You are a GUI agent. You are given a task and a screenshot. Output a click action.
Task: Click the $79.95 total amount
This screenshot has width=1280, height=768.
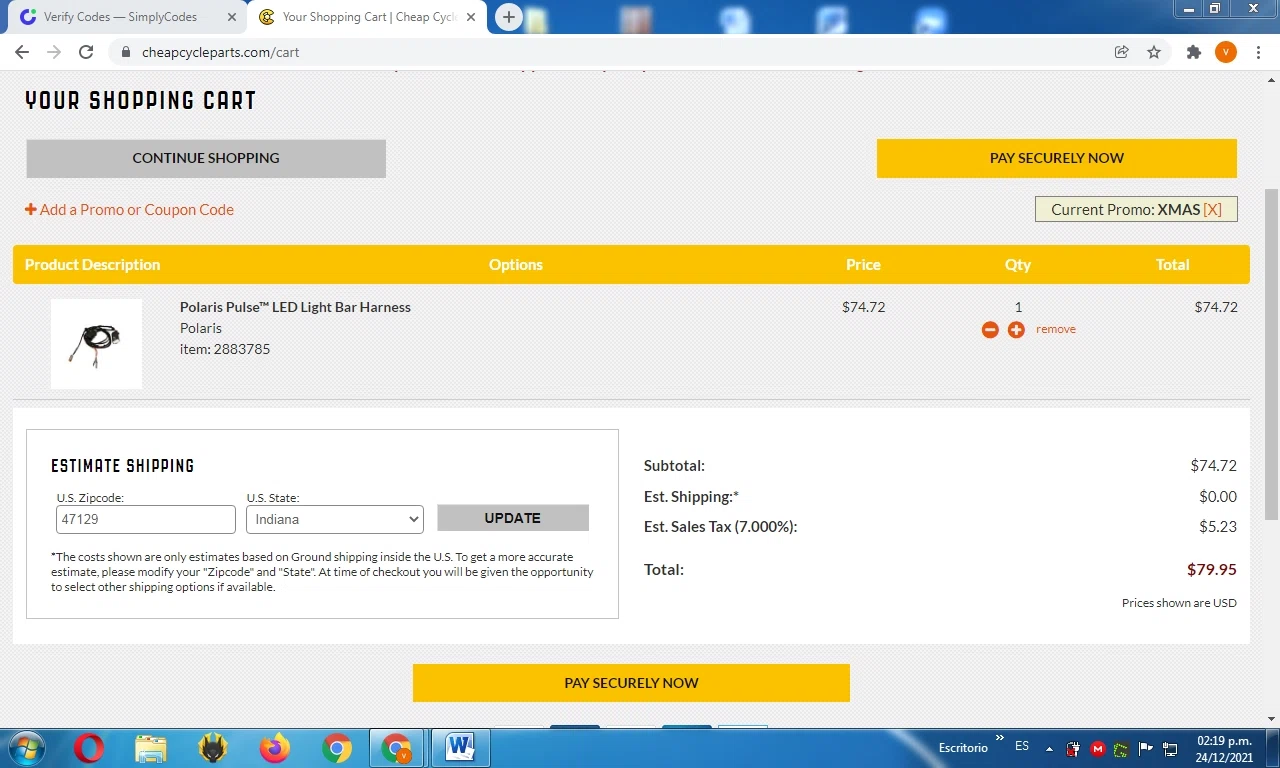coord(1212,570)
